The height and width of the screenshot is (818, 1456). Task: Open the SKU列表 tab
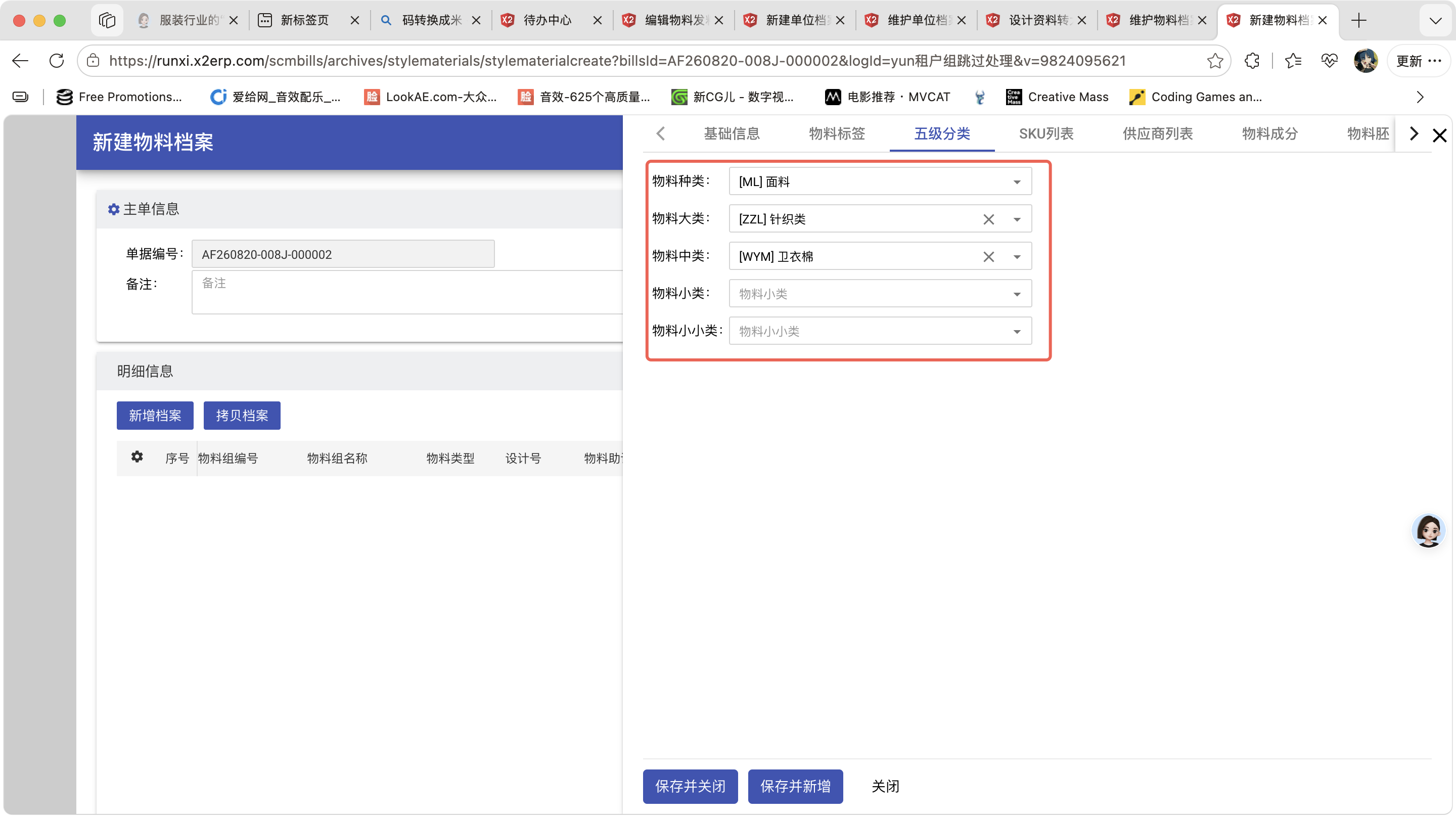pyautogui.click(x=1045, y=133)
